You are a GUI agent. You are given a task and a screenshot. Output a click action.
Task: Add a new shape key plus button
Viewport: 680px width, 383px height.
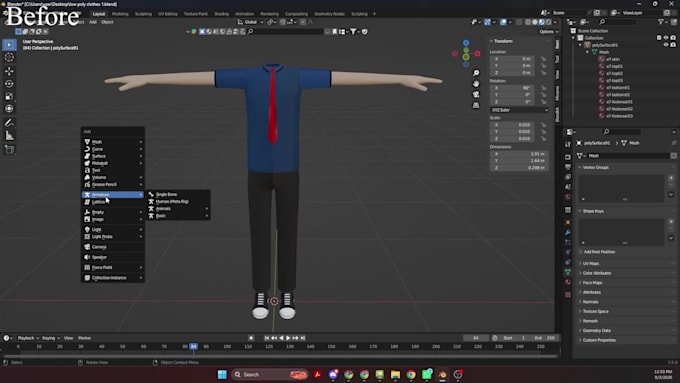[671, 222]
